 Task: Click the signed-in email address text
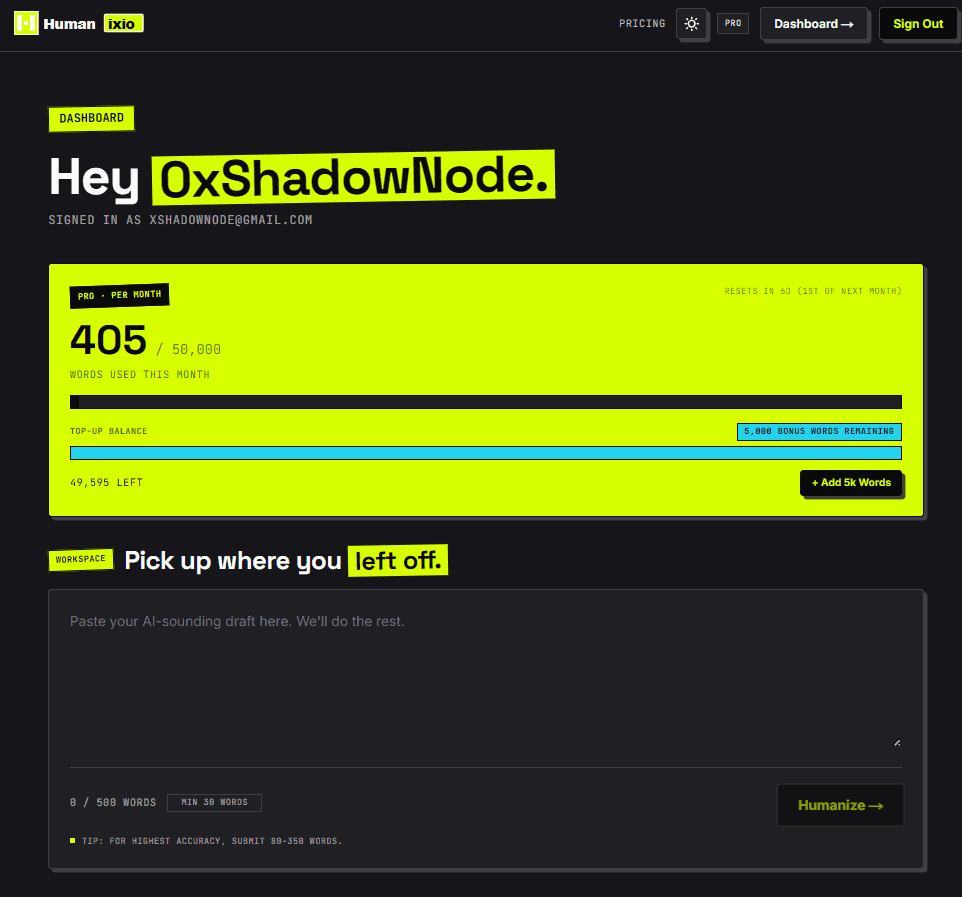pyautogui.click(x=231, y=220)
